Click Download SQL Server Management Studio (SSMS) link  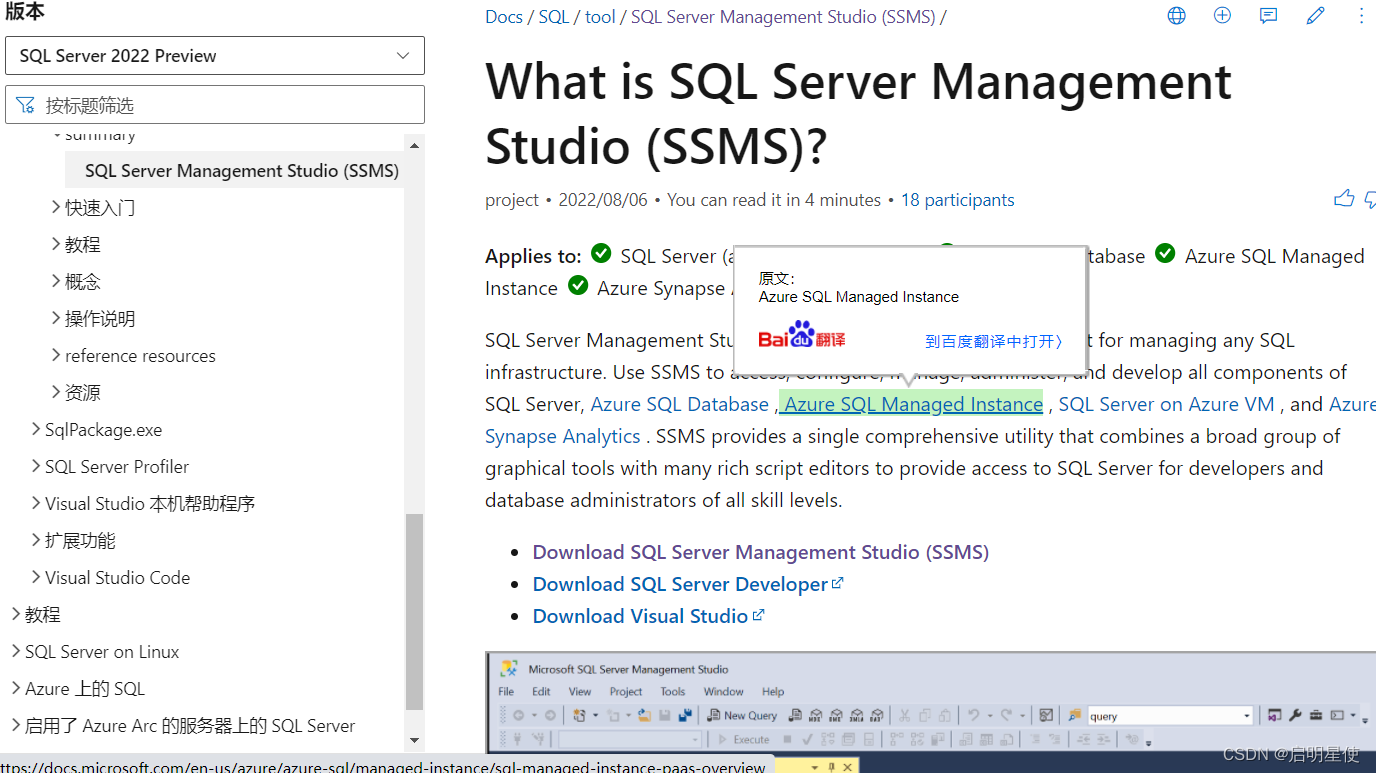[x=761, y=552]
